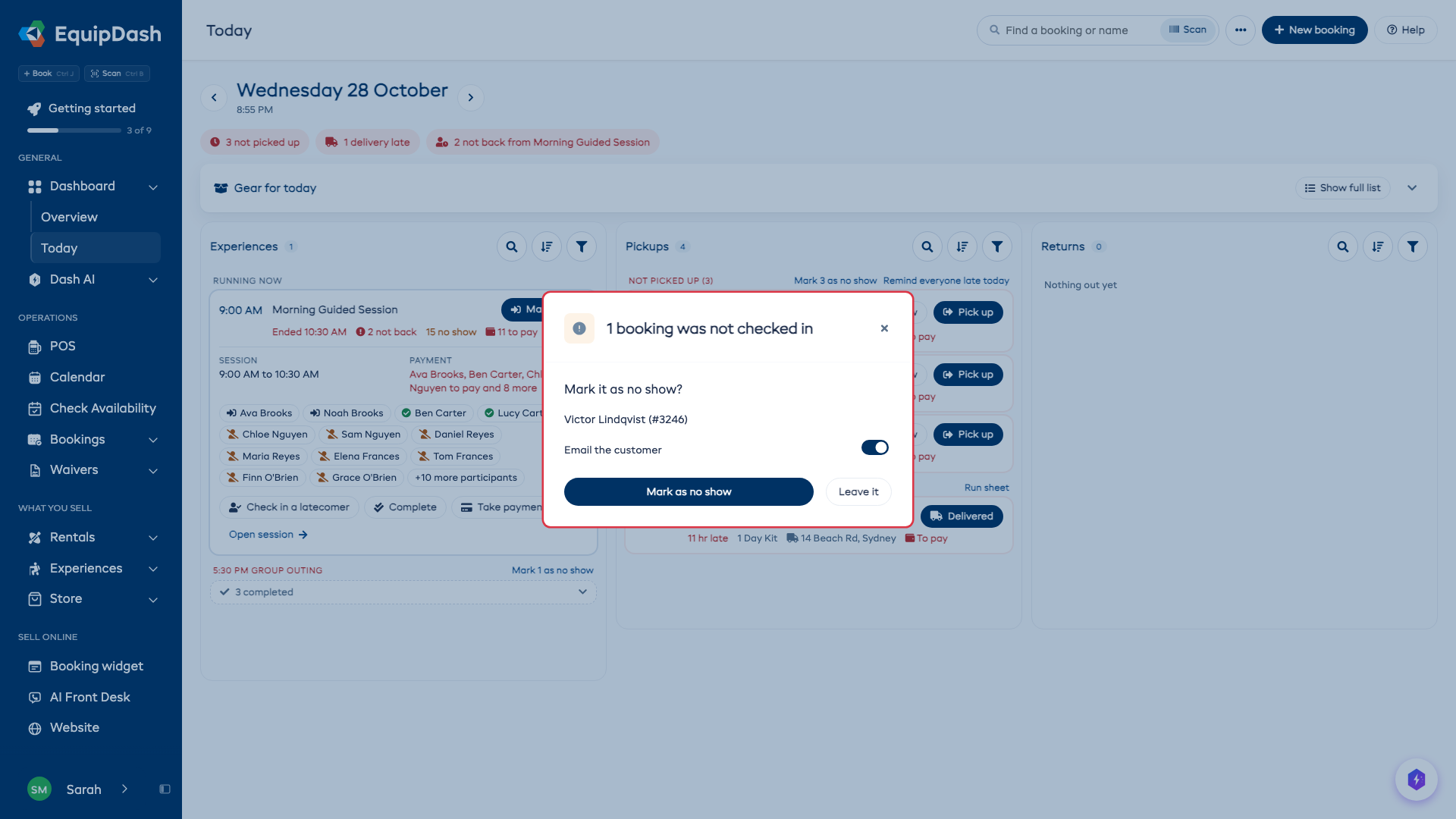Click the 3 not picked up alert chip
This screenshot has height=819, width=1456.
[x=255, y=142]
